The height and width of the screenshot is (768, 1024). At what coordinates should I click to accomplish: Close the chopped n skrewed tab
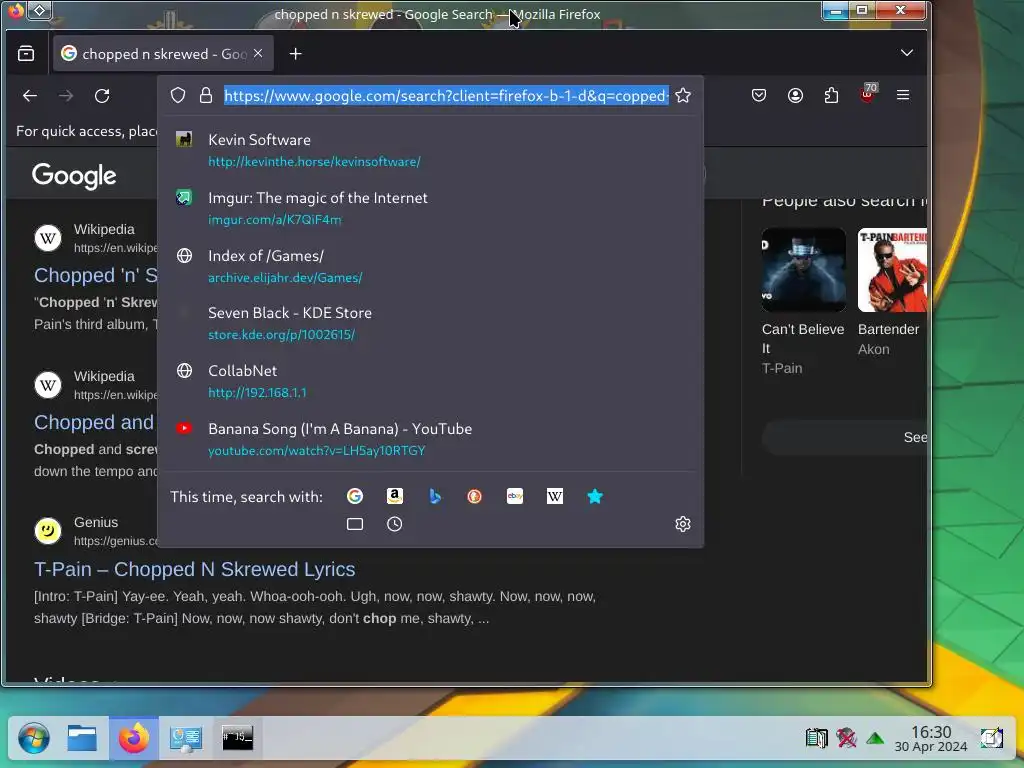tap(258, 54)
